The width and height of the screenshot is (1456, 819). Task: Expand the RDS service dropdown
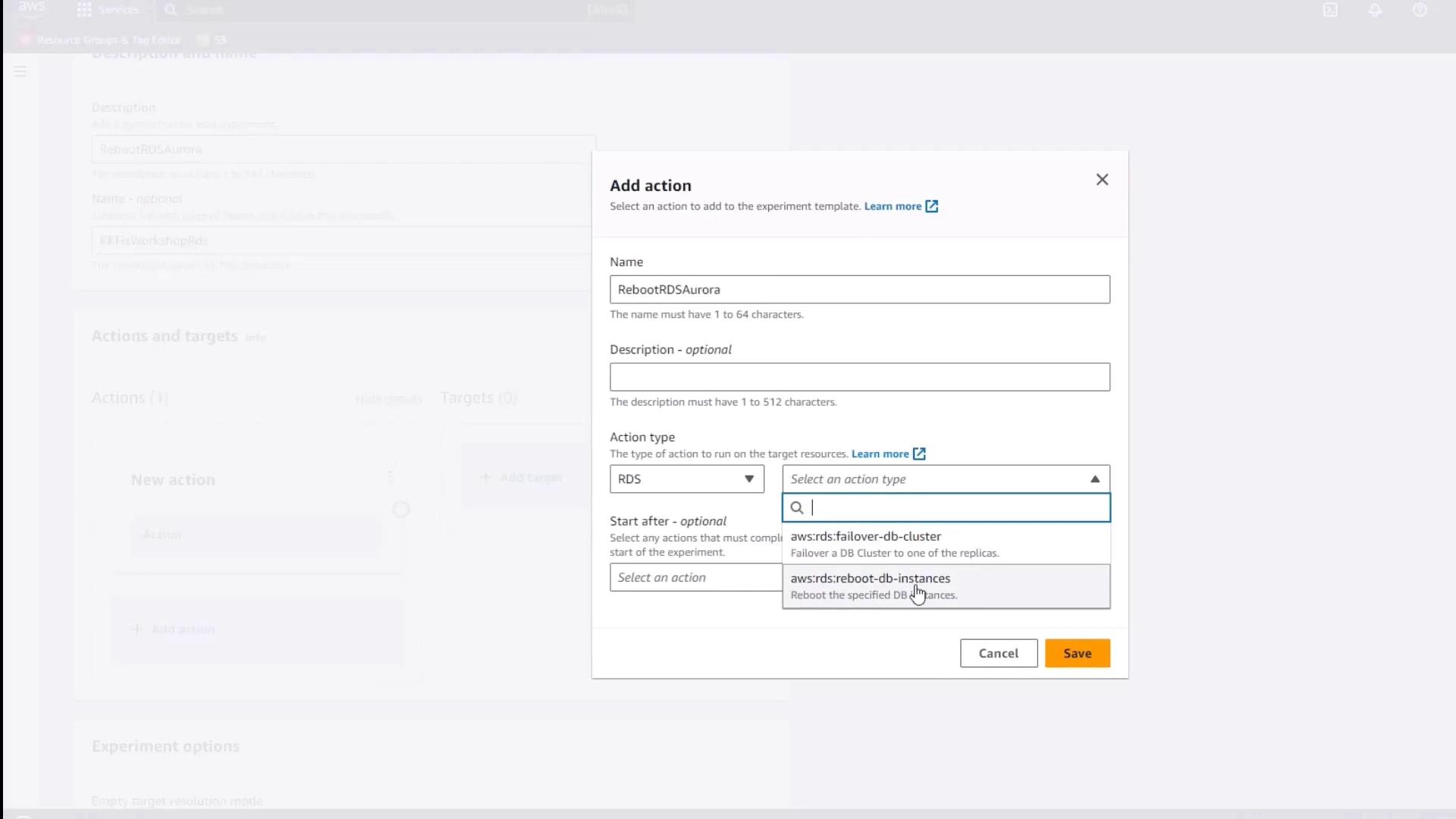pos(686,479)
